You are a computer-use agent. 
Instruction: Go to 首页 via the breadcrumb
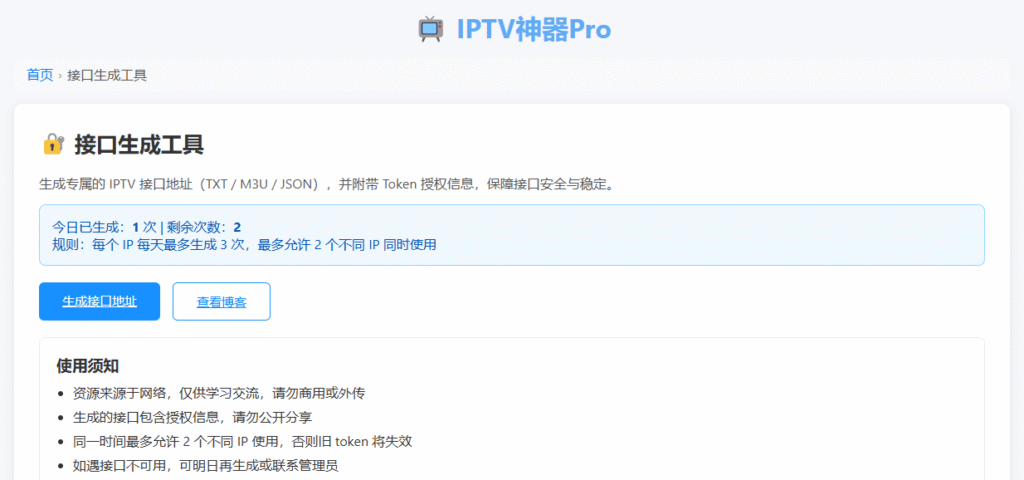40,75
